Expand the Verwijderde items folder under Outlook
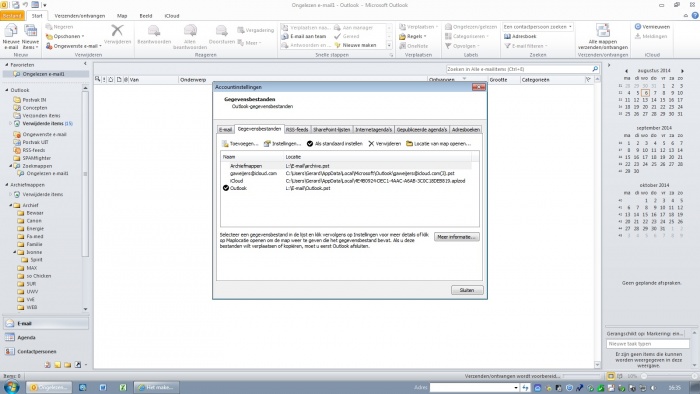 point(10,124)
